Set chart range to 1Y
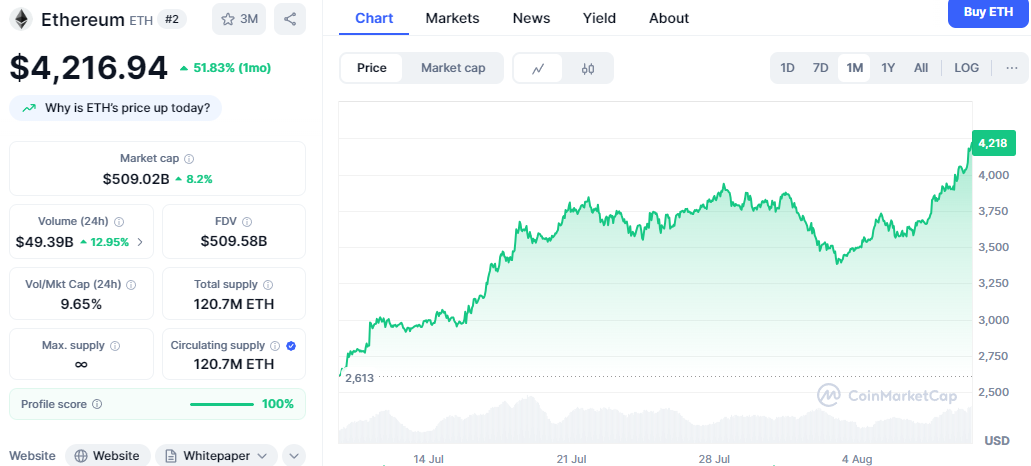The height and width of the screenshot is (466, 1031). coord(888,68)
